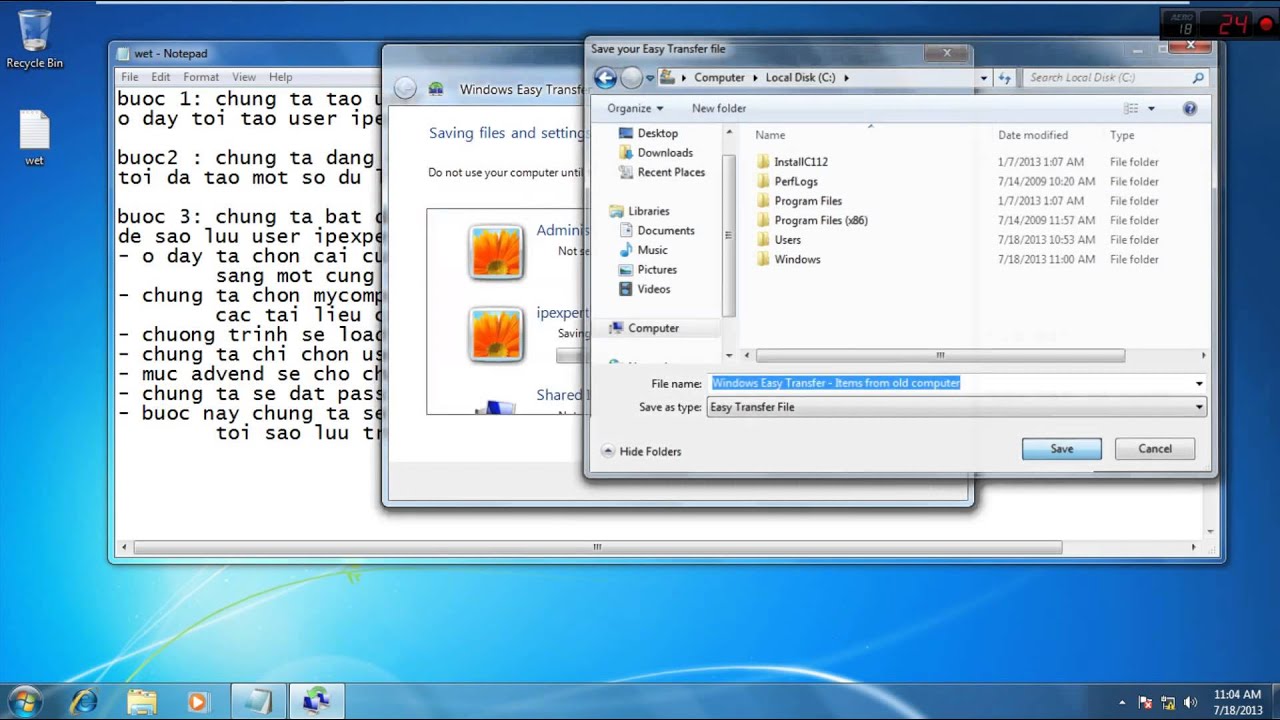Open Internet Explorer from the taskbar
Viewport: 1280px width, 720px height.
(83, 701)
